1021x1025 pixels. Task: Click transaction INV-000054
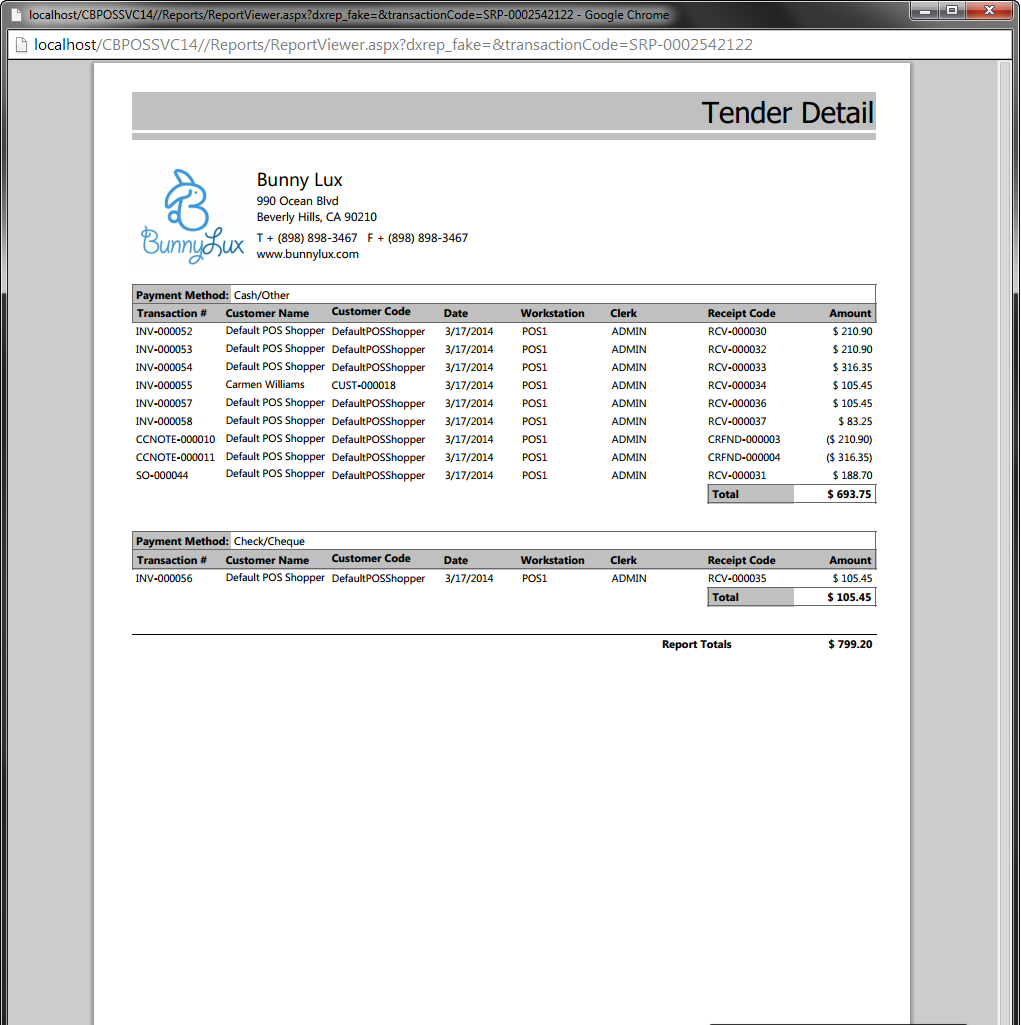164,367
